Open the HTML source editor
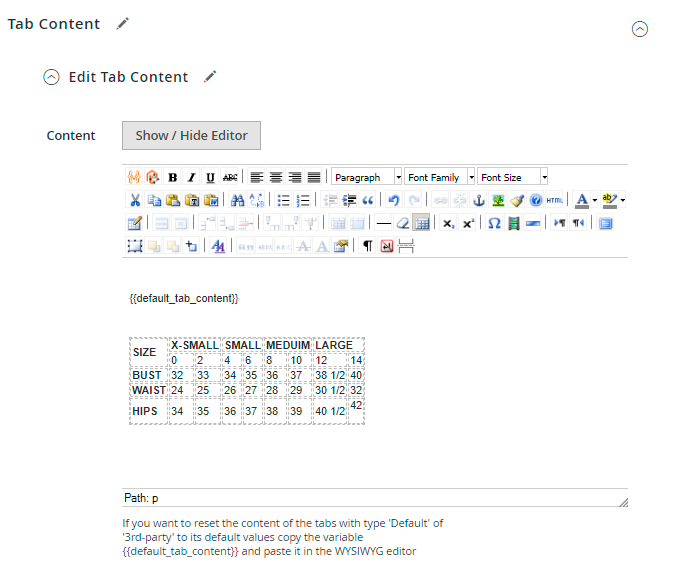 click(x=555, y=200)
